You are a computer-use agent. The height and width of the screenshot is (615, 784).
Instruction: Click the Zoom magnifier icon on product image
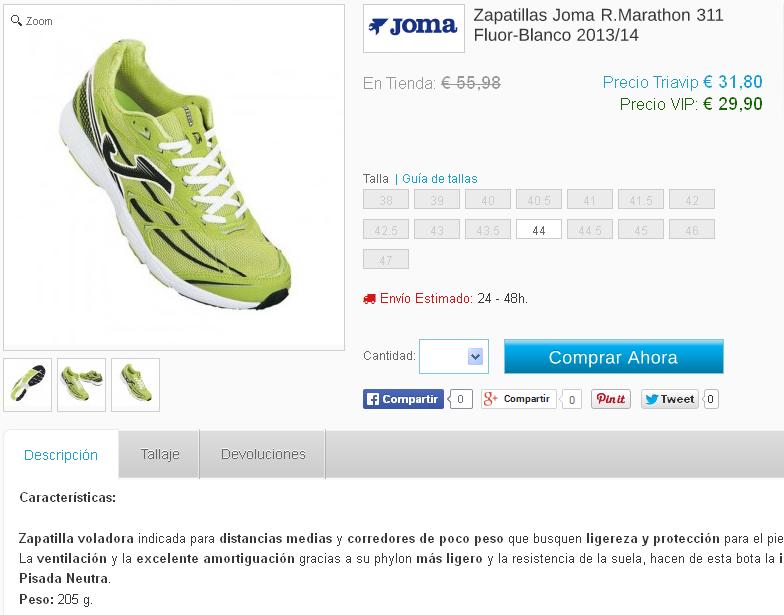pyautogui.click(x=16, y=20)
